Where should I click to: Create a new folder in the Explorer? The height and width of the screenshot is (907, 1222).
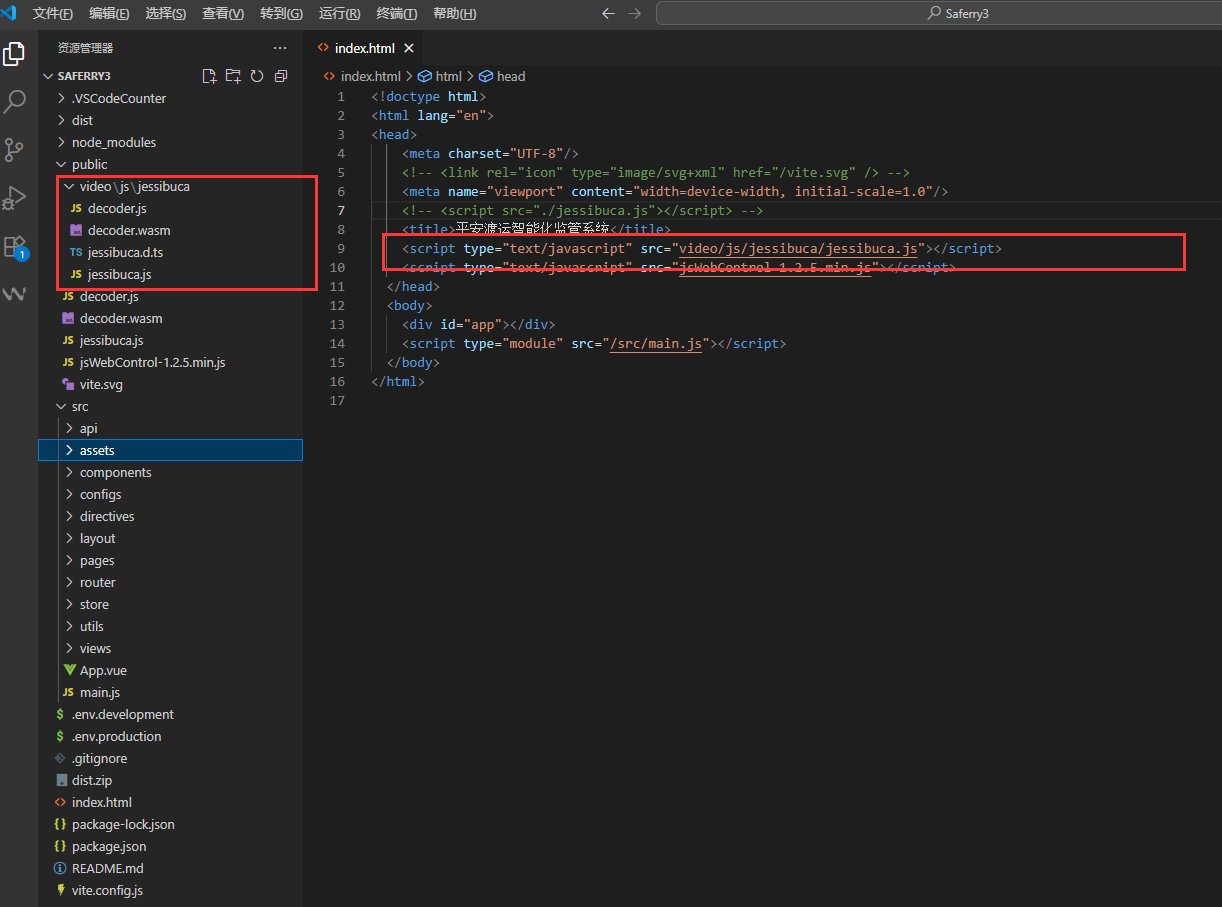tap(233, 75)
